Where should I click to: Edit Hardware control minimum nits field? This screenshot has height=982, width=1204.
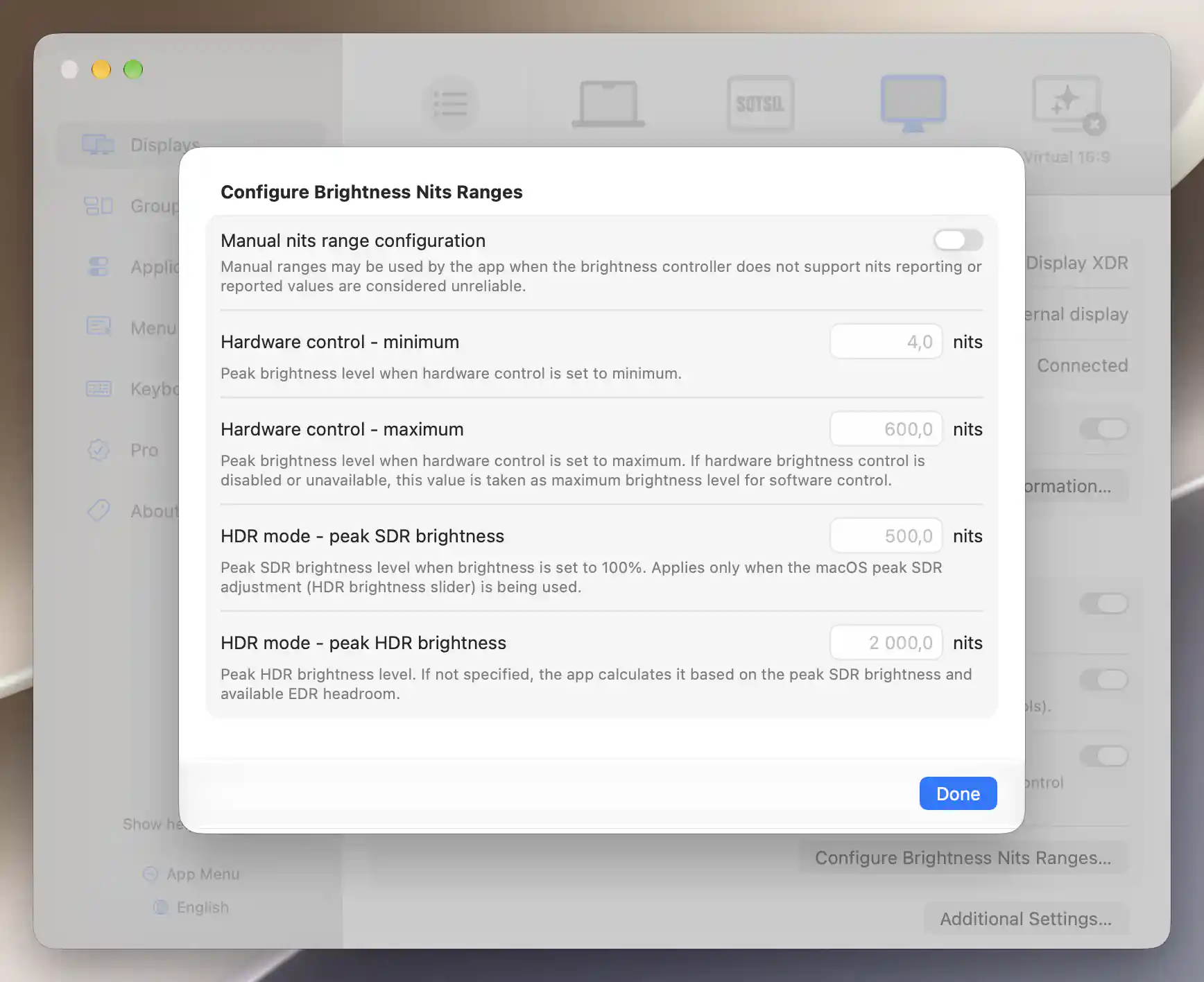pyautogui.click(x=886, y=341)
